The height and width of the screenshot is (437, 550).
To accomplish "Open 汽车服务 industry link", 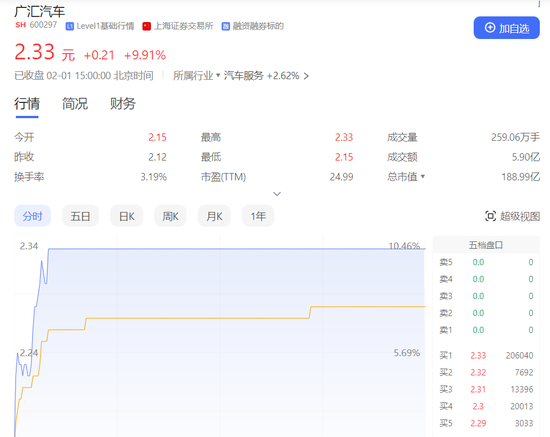I will pos(244,76).
